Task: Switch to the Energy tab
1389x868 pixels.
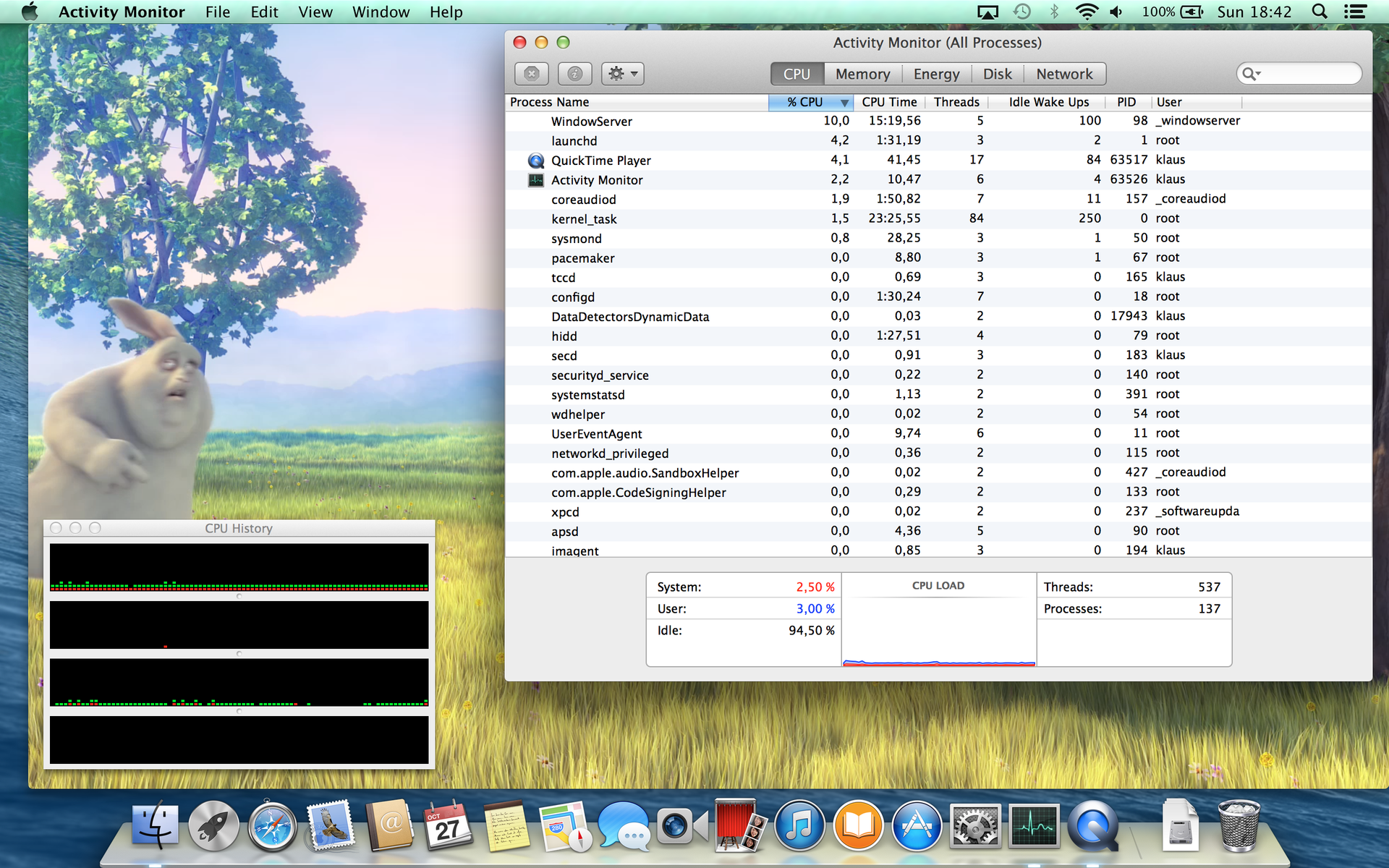Action: tap(936, 74)
